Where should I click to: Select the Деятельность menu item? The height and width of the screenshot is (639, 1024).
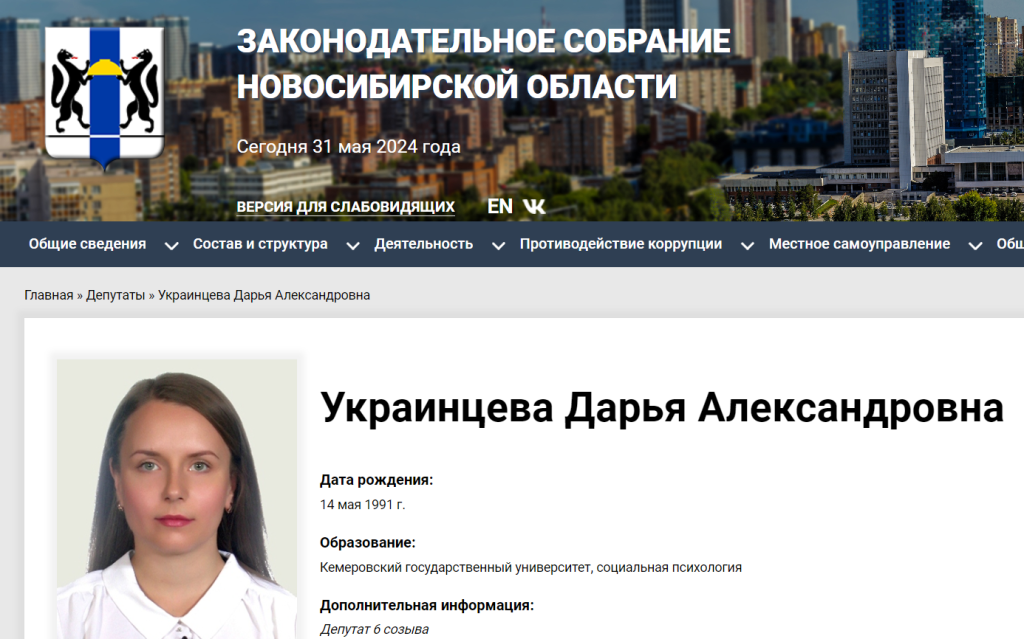point(423,244)
